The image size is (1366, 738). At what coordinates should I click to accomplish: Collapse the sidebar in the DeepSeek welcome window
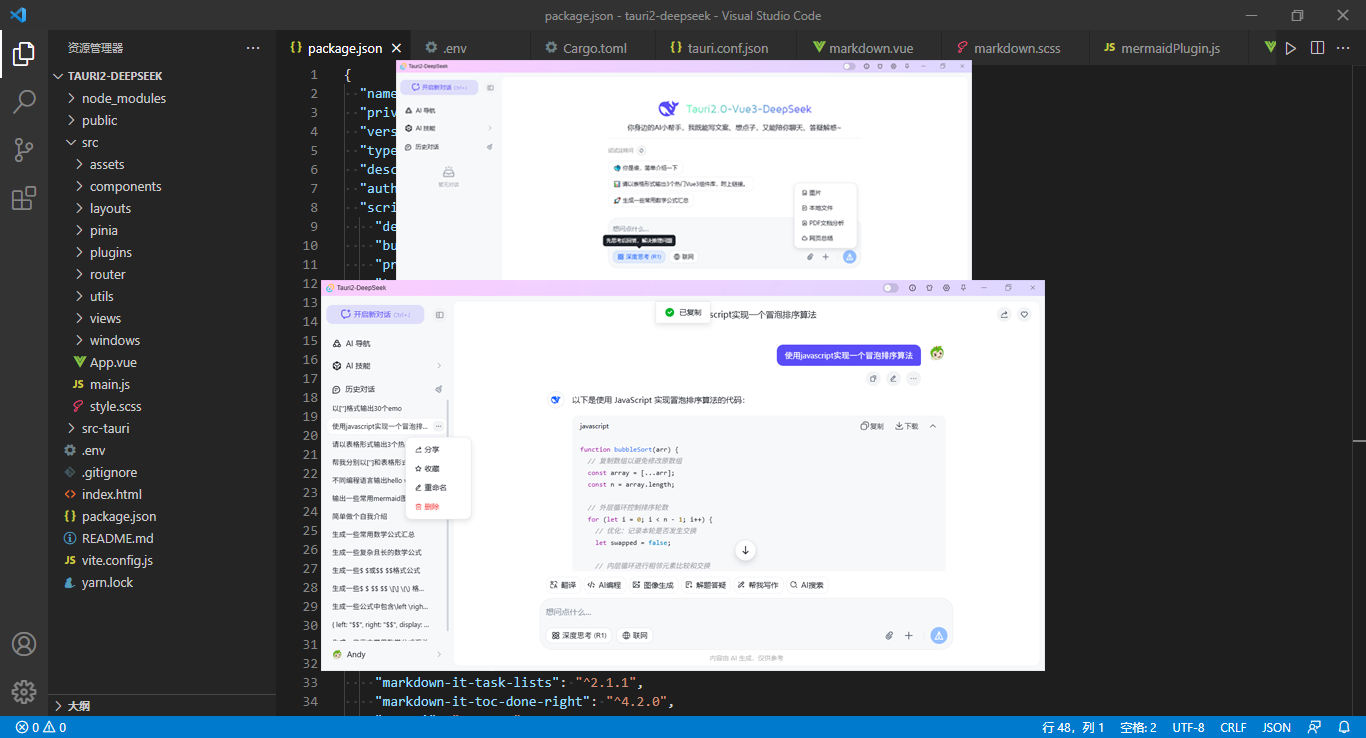click(490, 88)
